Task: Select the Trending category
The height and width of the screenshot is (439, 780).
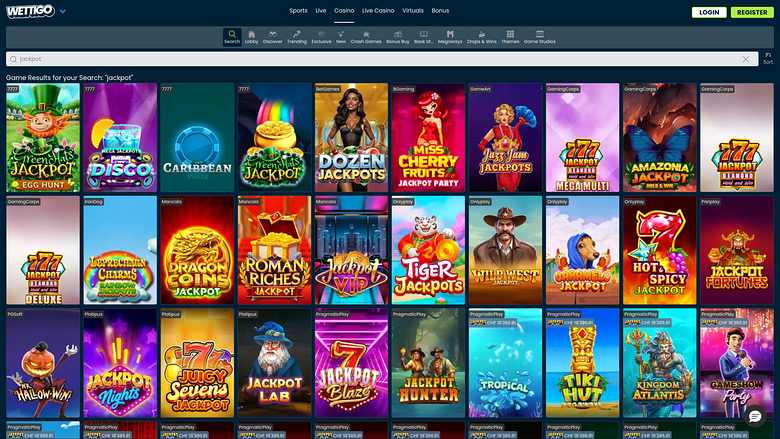Action: pyautogui.click(x=296, y=37)
